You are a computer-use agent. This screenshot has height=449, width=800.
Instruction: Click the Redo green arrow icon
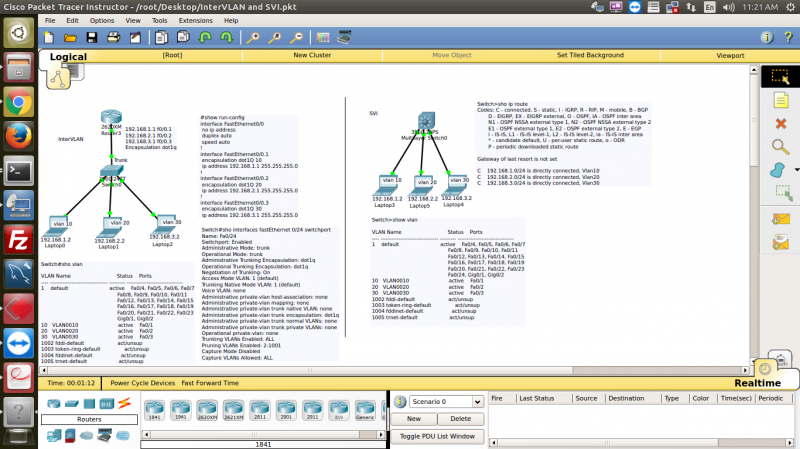[x=227, y=37]
